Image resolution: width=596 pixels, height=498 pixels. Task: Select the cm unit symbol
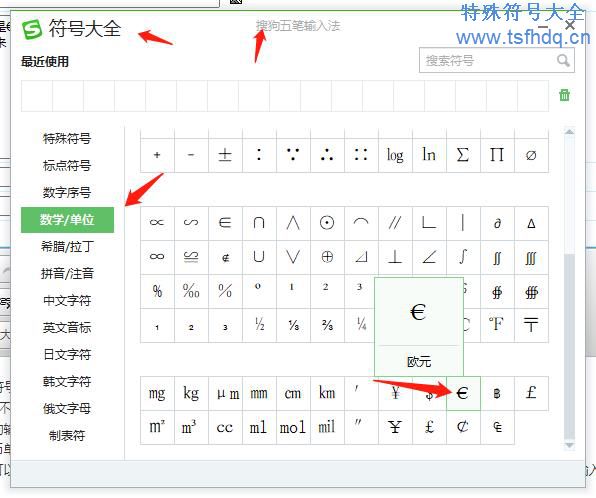point(293,393)
